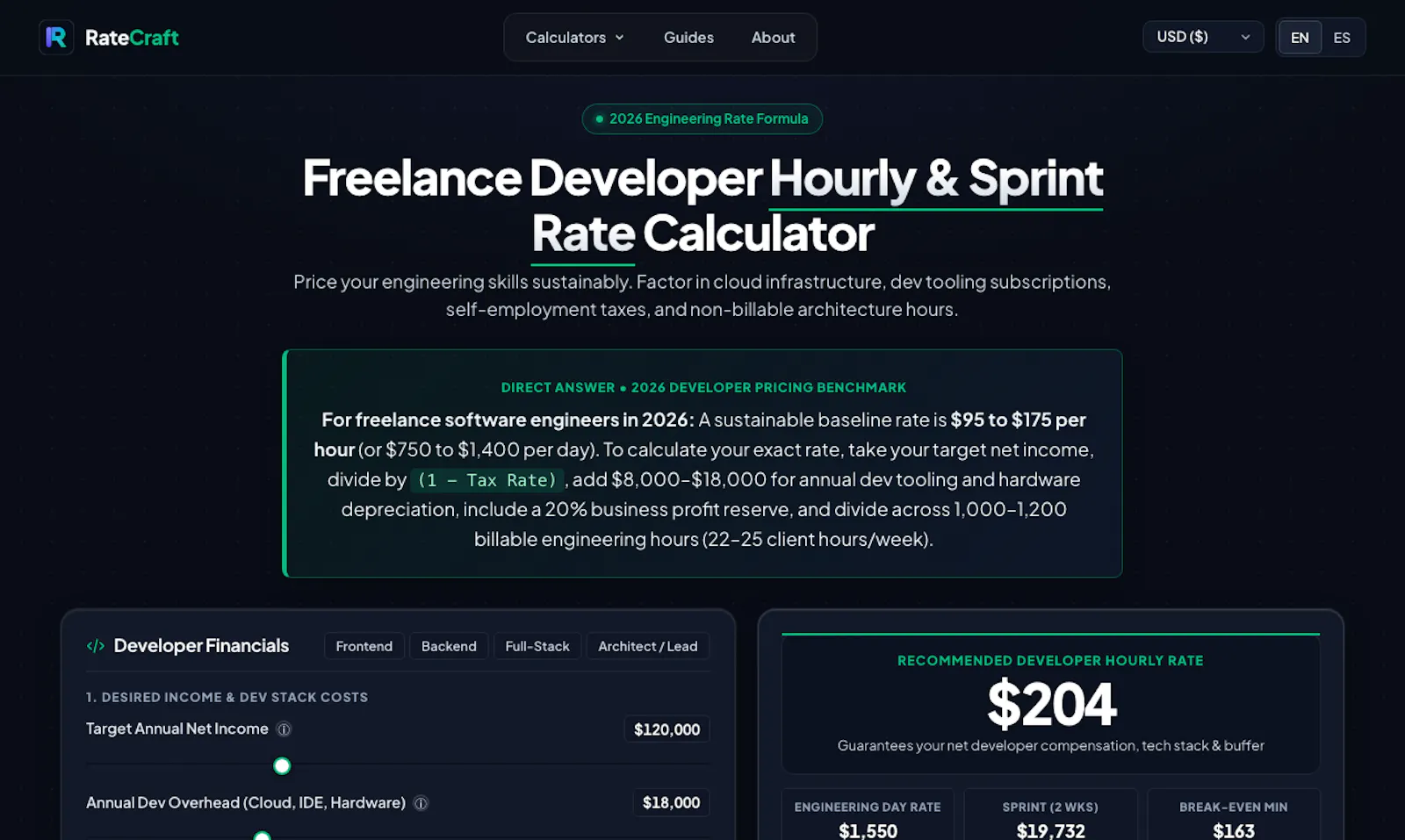The height and width of the screenshot is (840, 1405).
Task: Go to the About page
Action: [773, 38]
